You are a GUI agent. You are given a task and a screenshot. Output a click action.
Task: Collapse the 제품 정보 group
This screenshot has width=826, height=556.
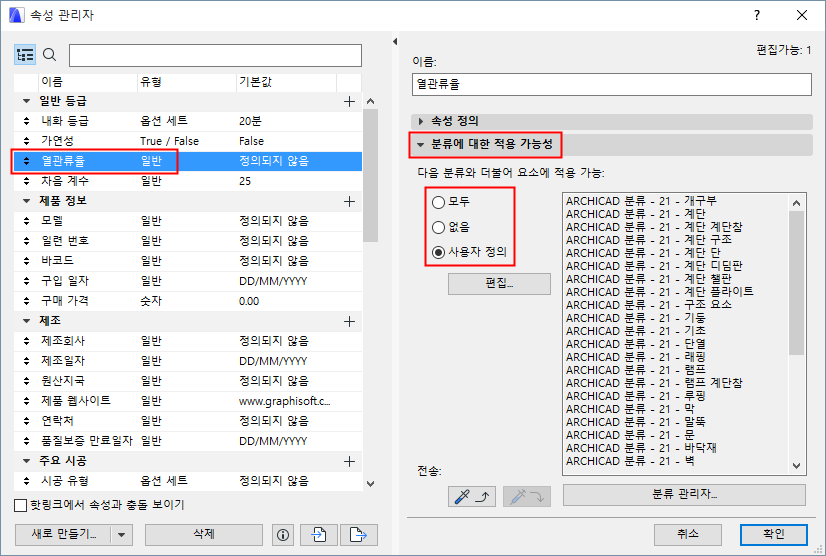click(x=26, y=201)
